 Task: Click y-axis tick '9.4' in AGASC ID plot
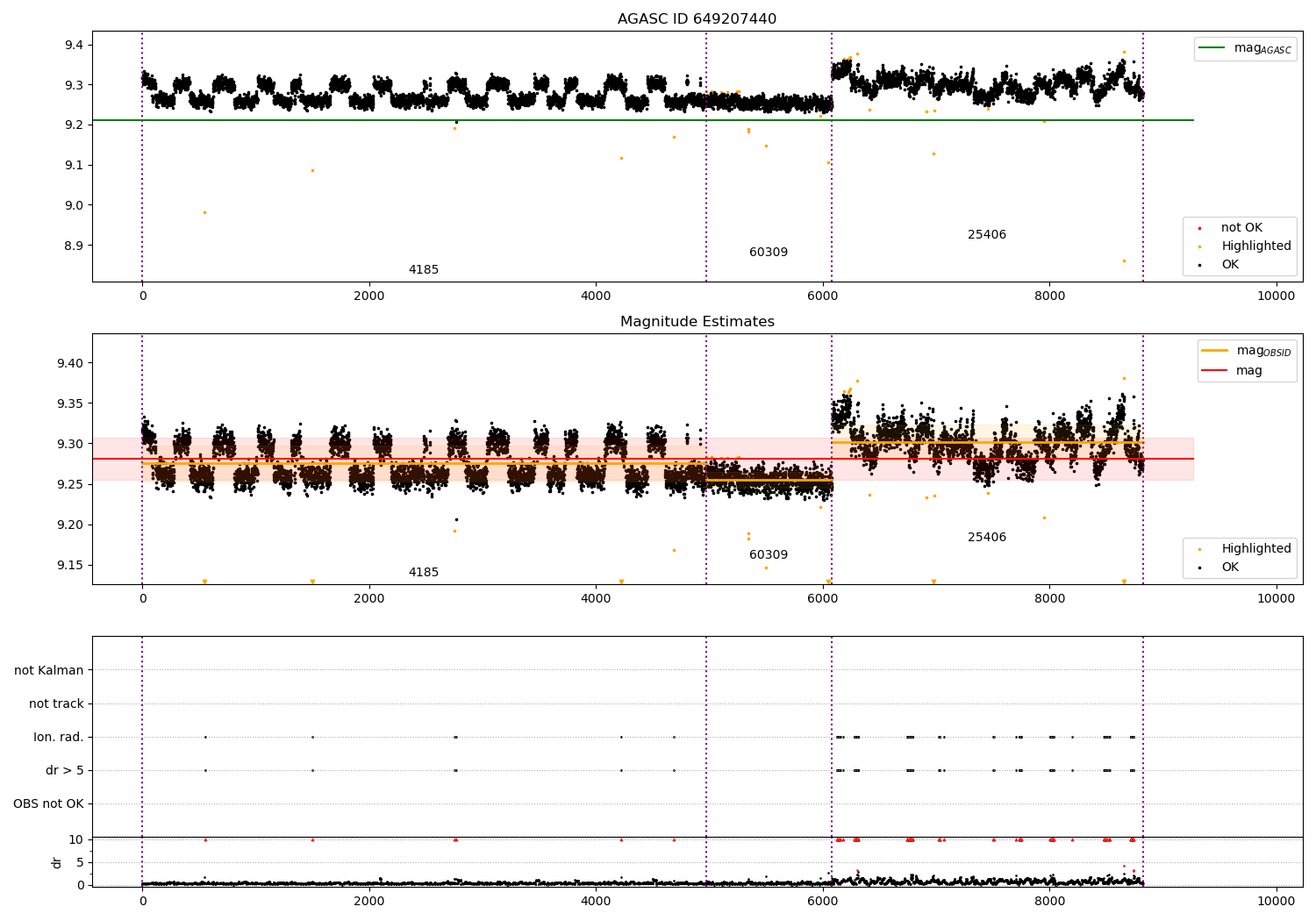75,46
